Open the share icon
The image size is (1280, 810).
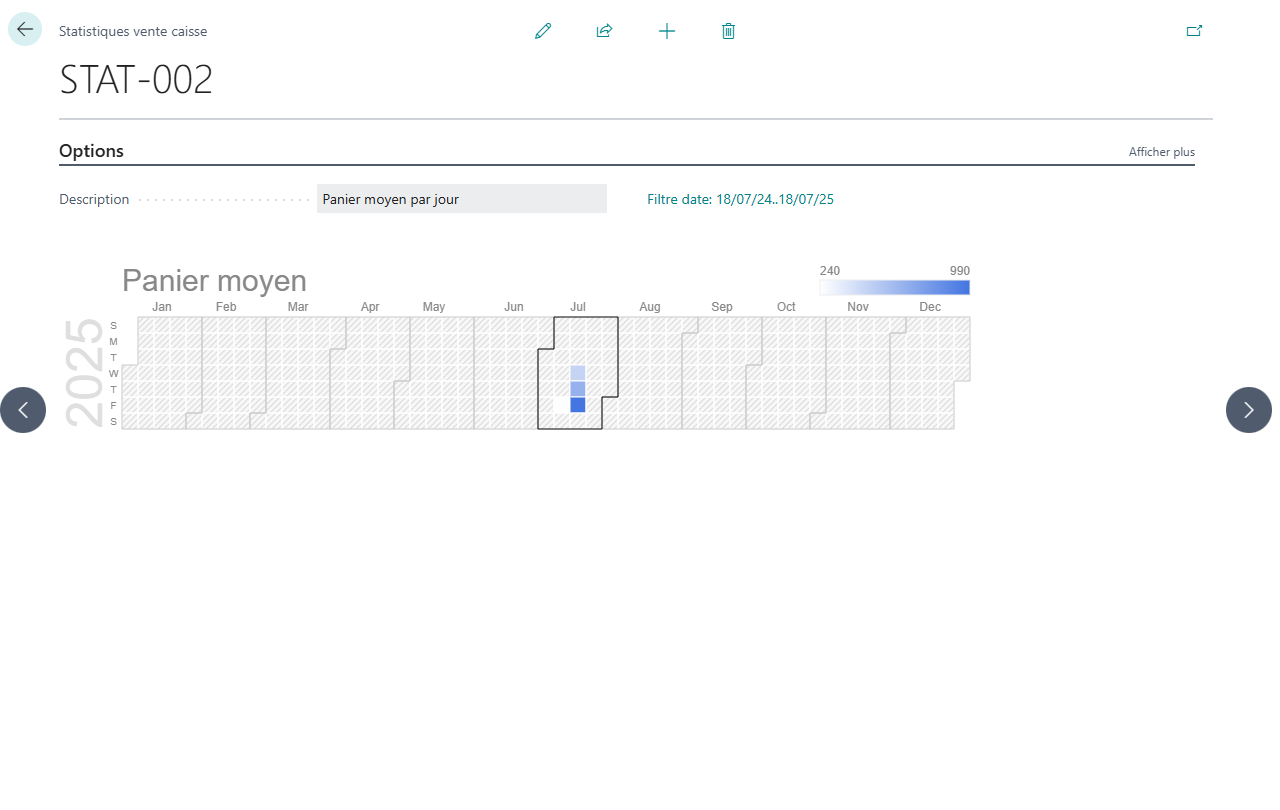click(x=604, y=31)
